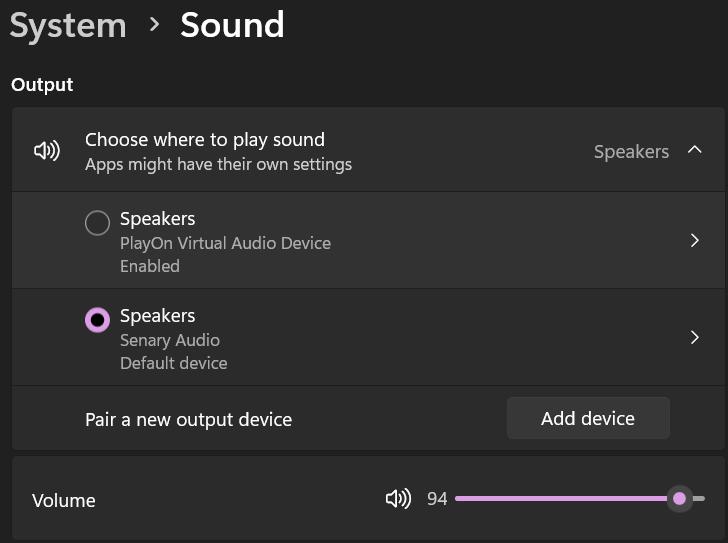Open Senary Audio speaker properties arrow
The width and height of the screenshot is (728, 543).
click(695, 338)
